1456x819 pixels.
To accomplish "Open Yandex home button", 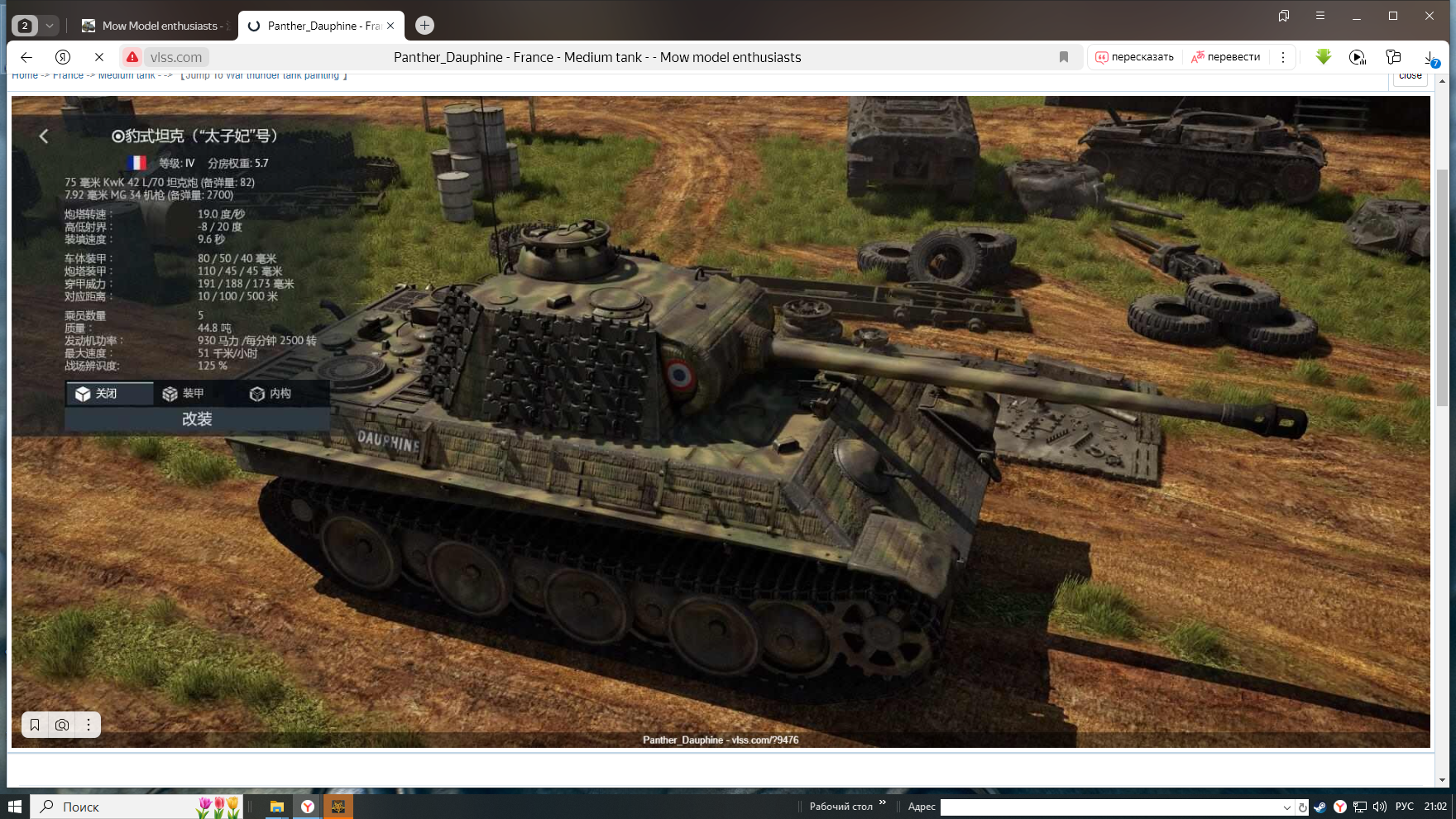I will tap(63, 57).
